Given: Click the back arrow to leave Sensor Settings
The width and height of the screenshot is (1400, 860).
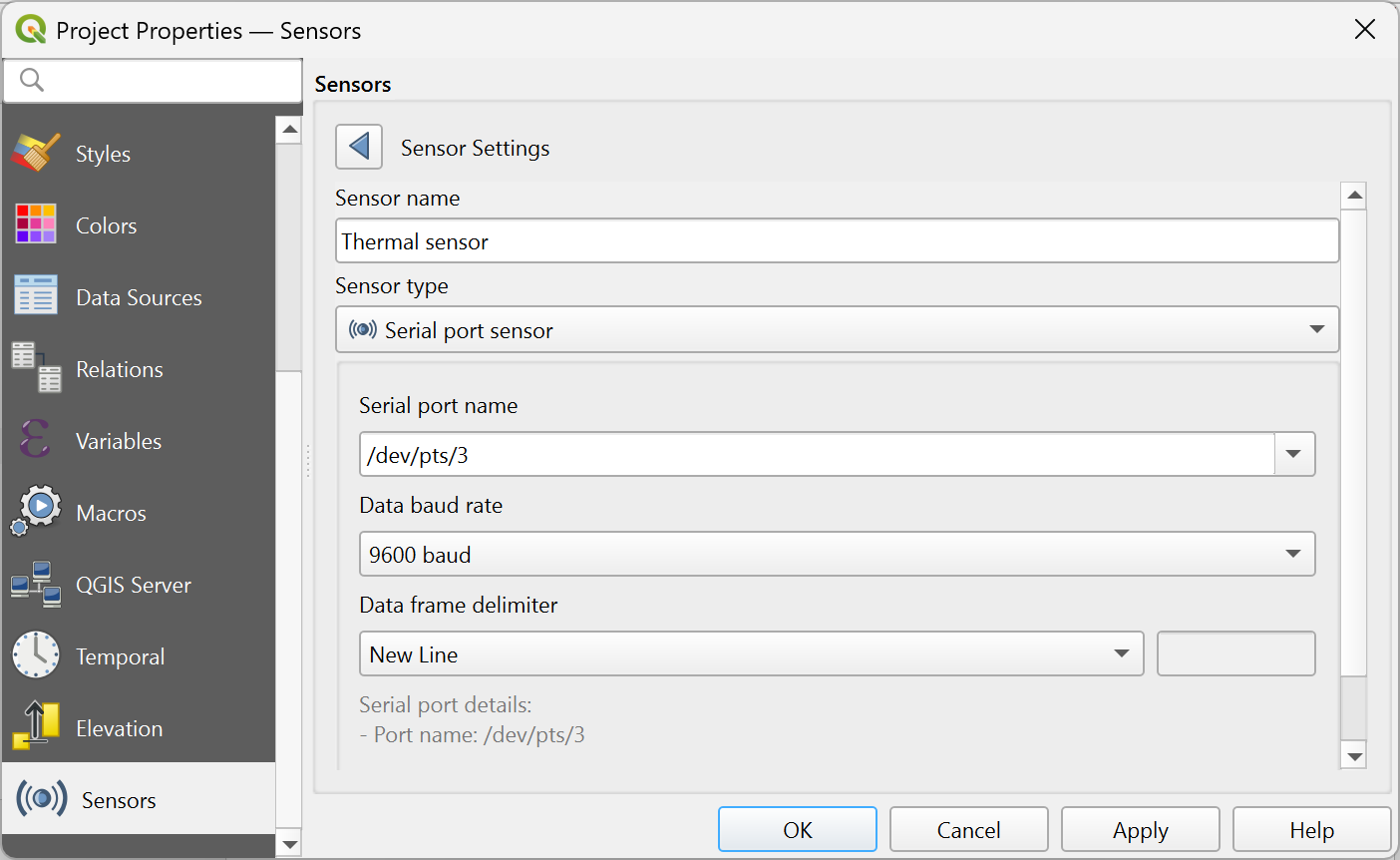Looking at the screenshot, I should 359,146.
